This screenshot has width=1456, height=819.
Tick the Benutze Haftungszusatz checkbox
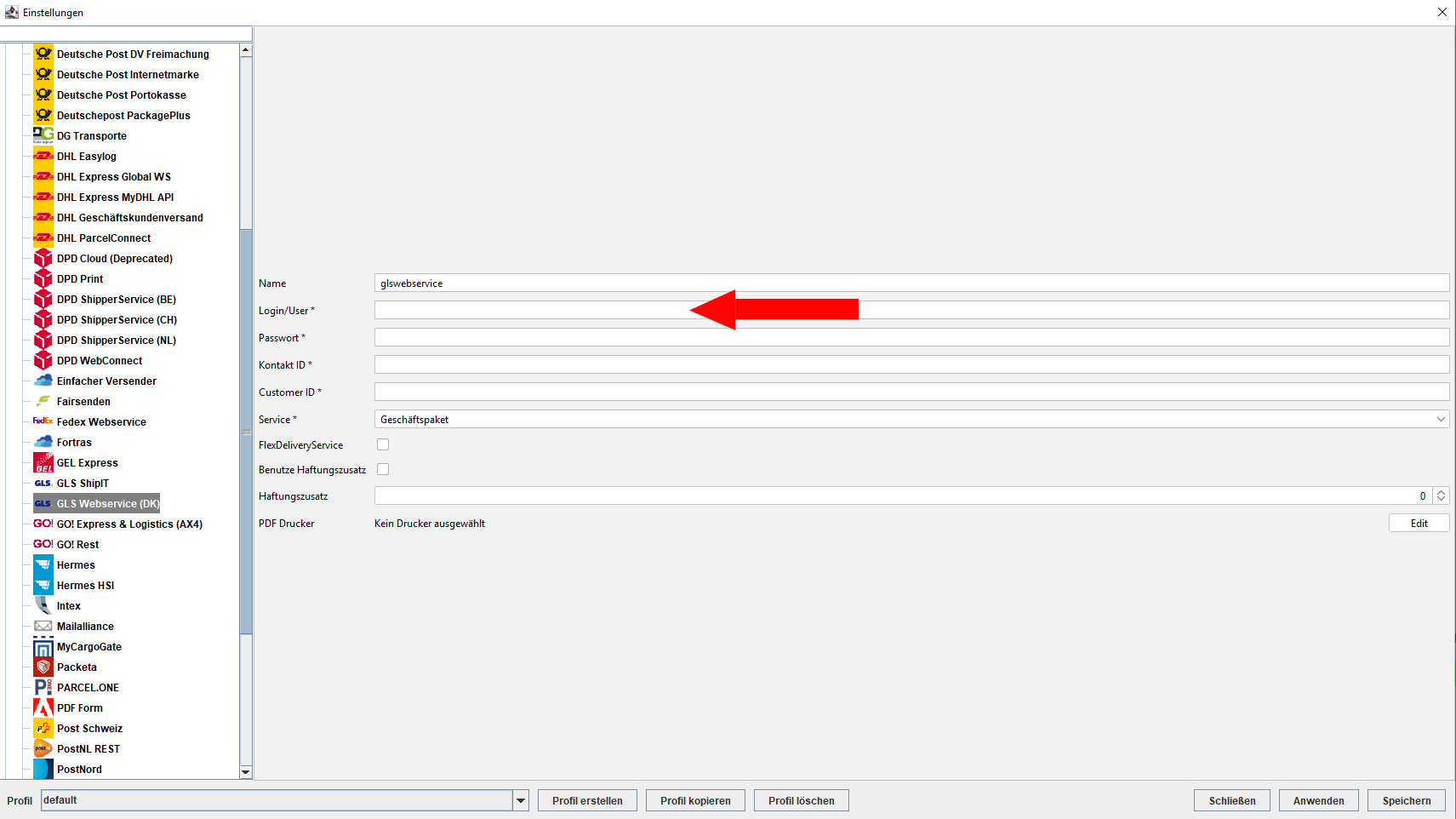click(x=383, y=469)
